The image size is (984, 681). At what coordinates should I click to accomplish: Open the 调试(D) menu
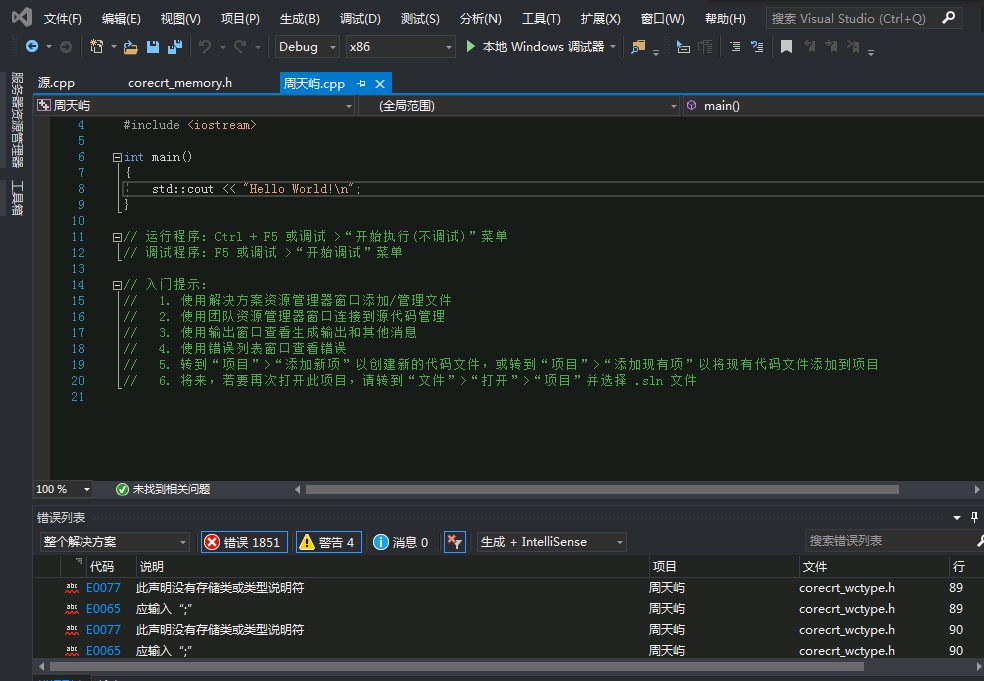click(360, 18)
